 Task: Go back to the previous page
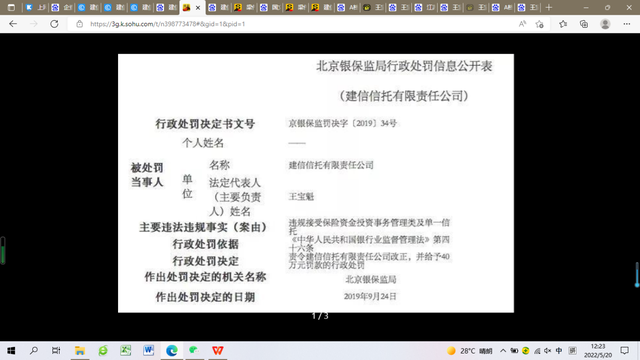(x=13, y=24)
